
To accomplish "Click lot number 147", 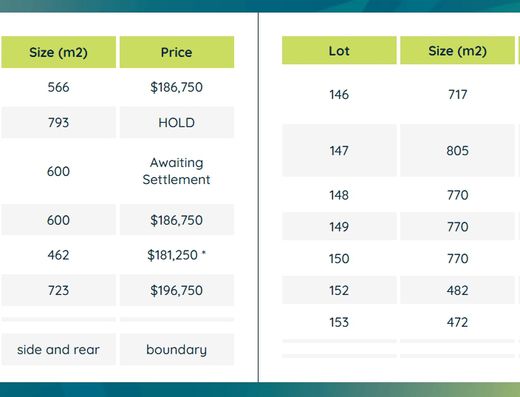I will 339,150.
